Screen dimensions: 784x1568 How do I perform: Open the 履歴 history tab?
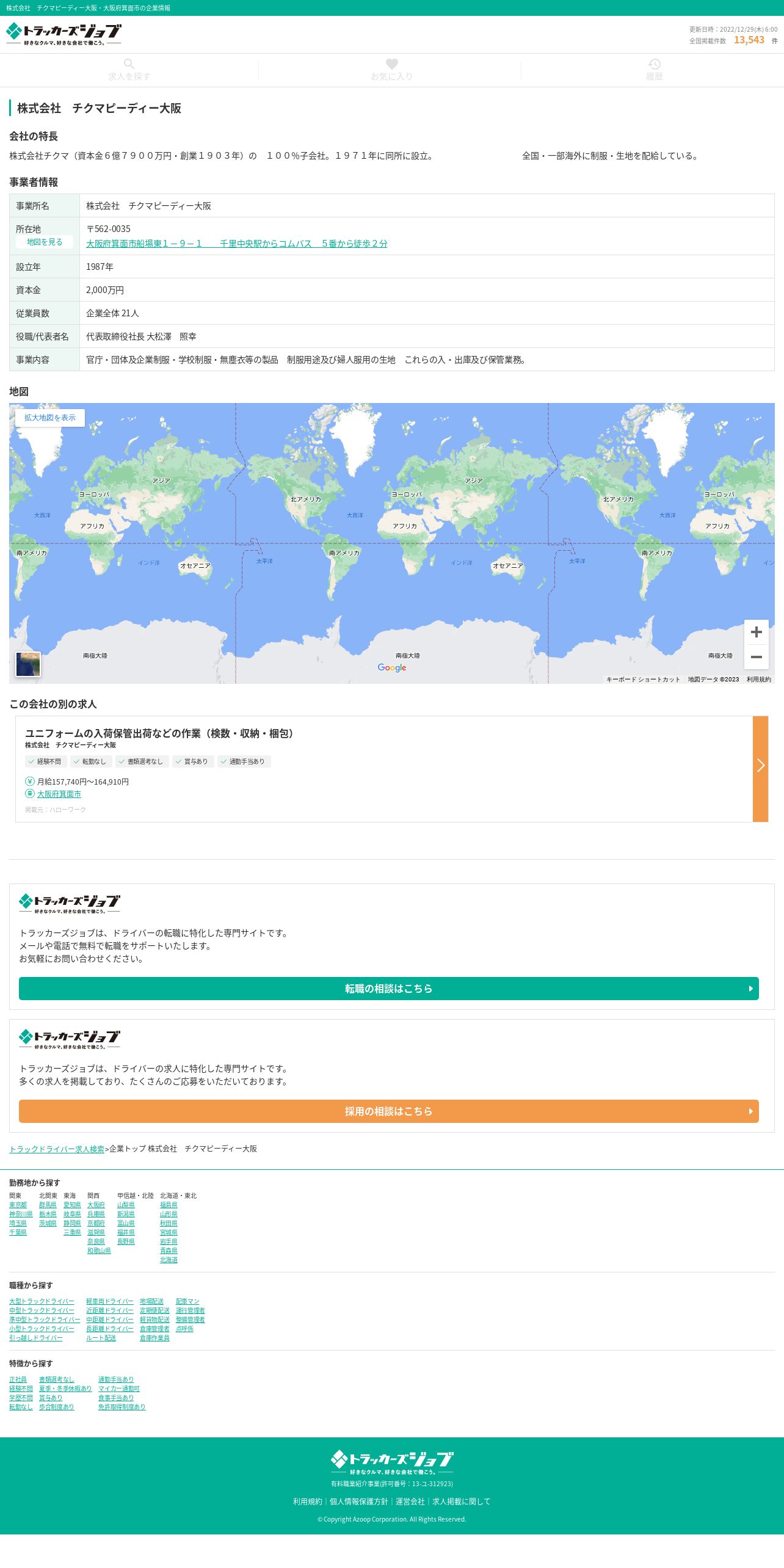pos(654,70)
